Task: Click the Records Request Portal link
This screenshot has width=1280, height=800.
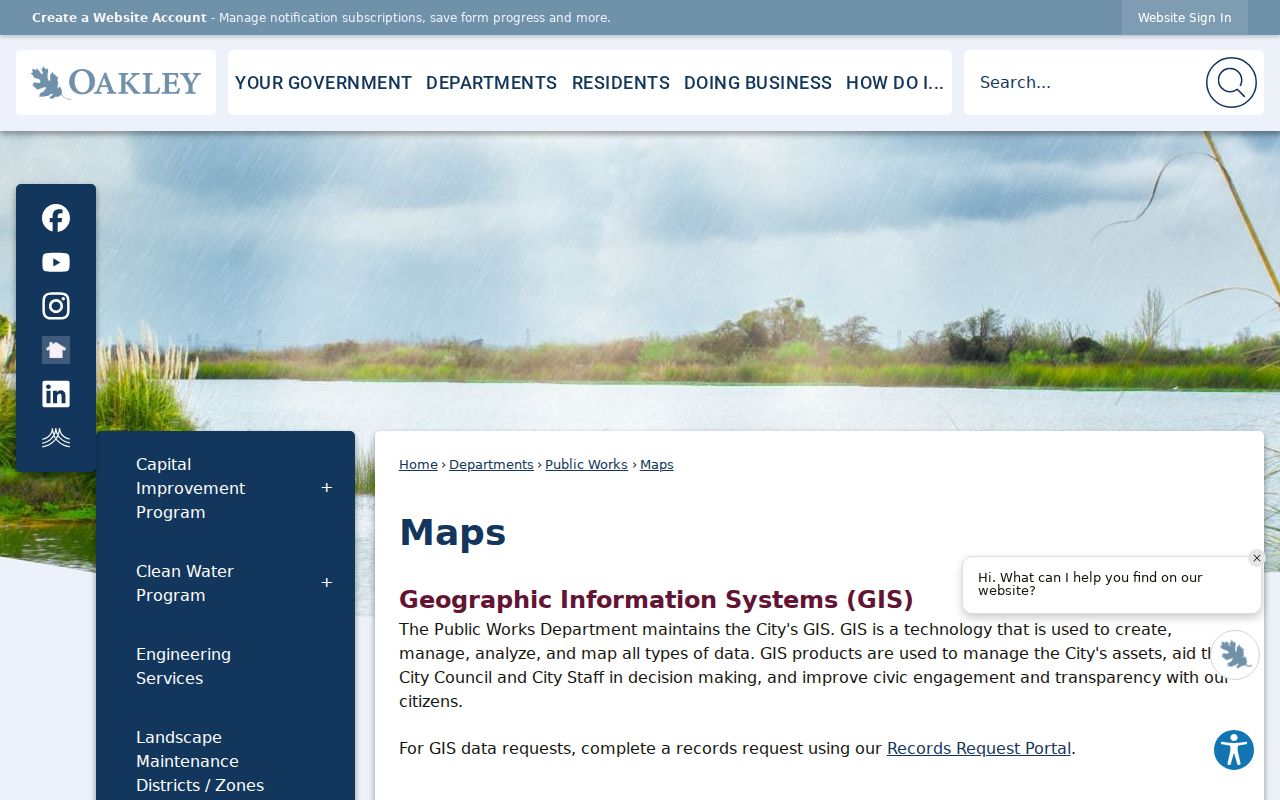Action: (979, 748)
